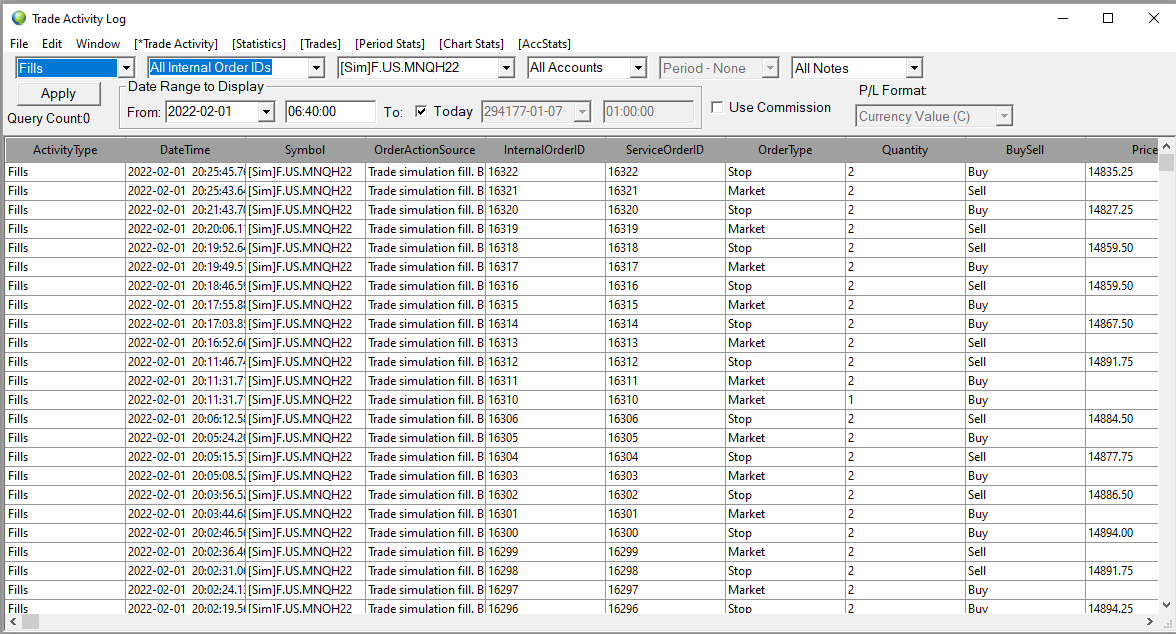
Task: Open the From date picker dropdown
Action: click(266, 112)
